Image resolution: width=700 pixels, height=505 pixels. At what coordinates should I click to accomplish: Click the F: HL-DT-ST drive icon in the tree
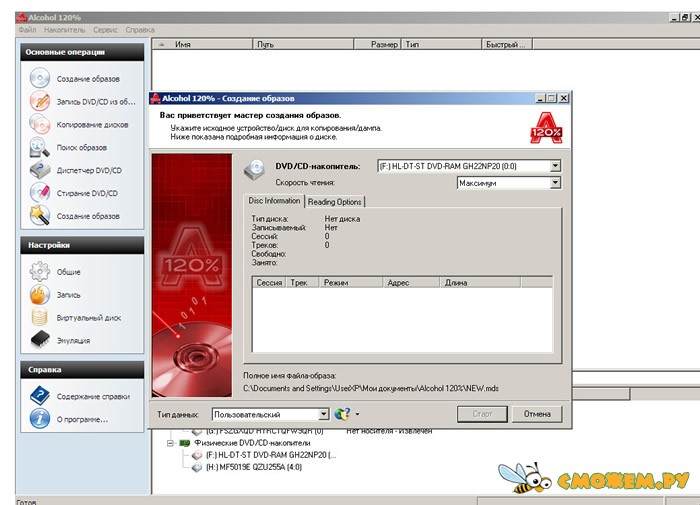click(x=196, y=455)
